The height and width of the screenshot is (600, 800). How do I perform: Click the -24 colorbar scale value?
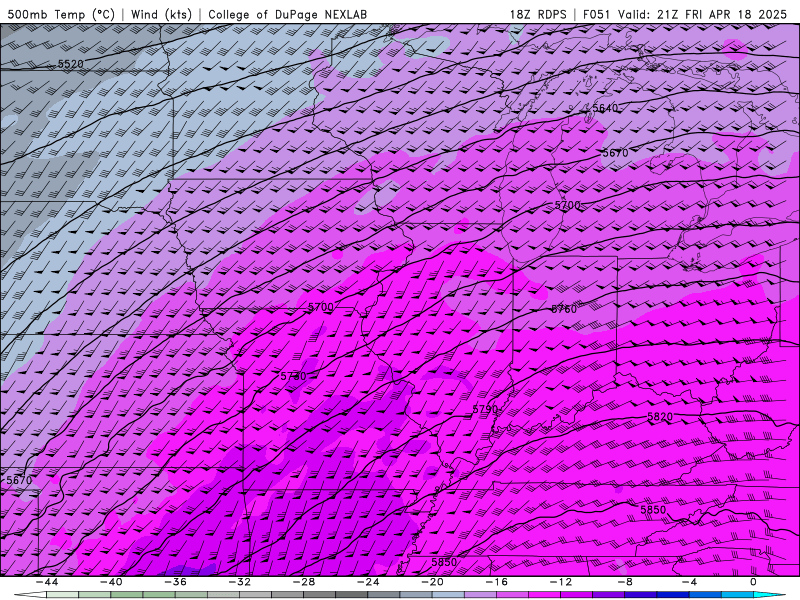368,582
